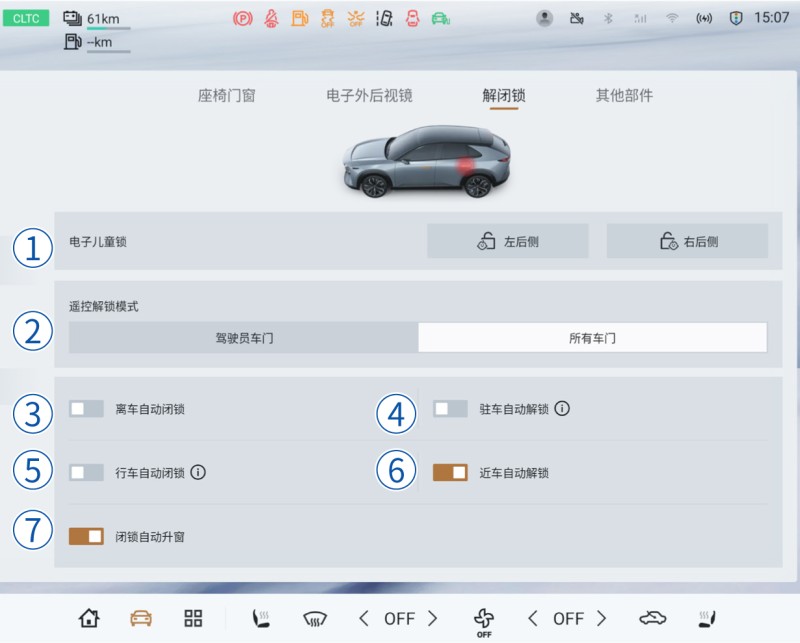
Task: Tap the security shield icon
Action: (x=736, y=19)
